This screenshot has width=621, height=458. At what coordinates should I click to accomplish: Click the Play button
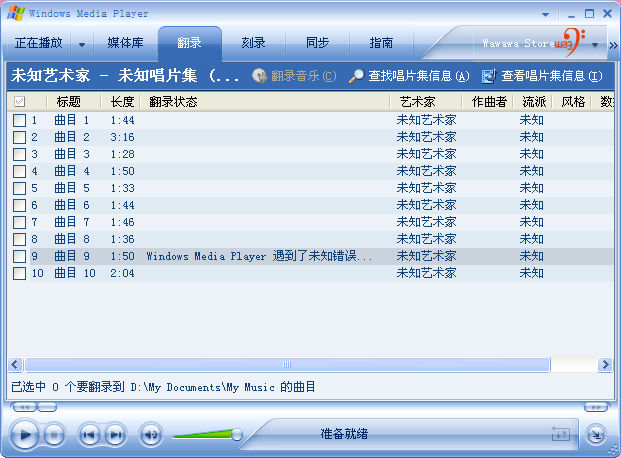[x=24, y=435]
